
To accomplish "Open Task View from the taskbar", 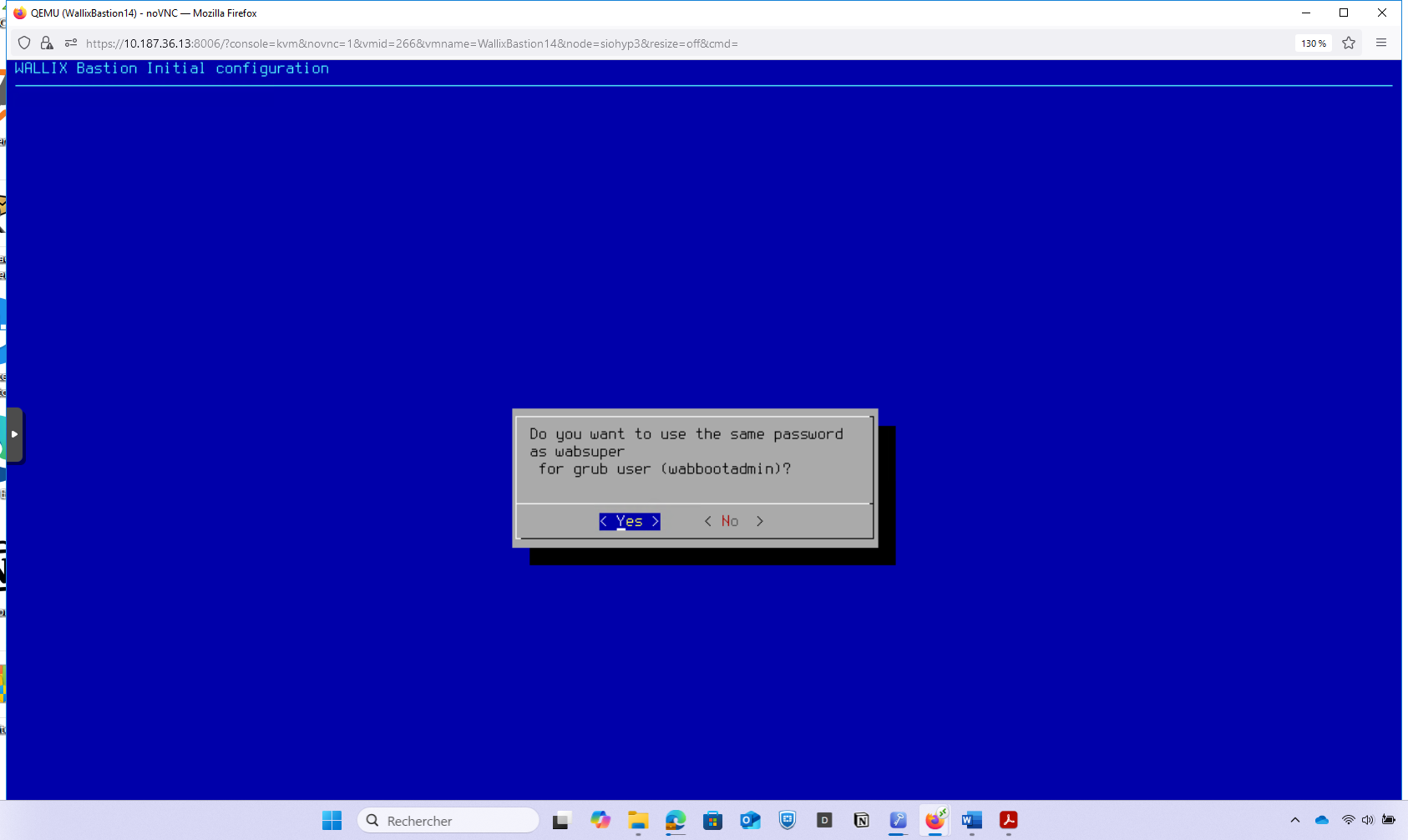I will [560, 821].
